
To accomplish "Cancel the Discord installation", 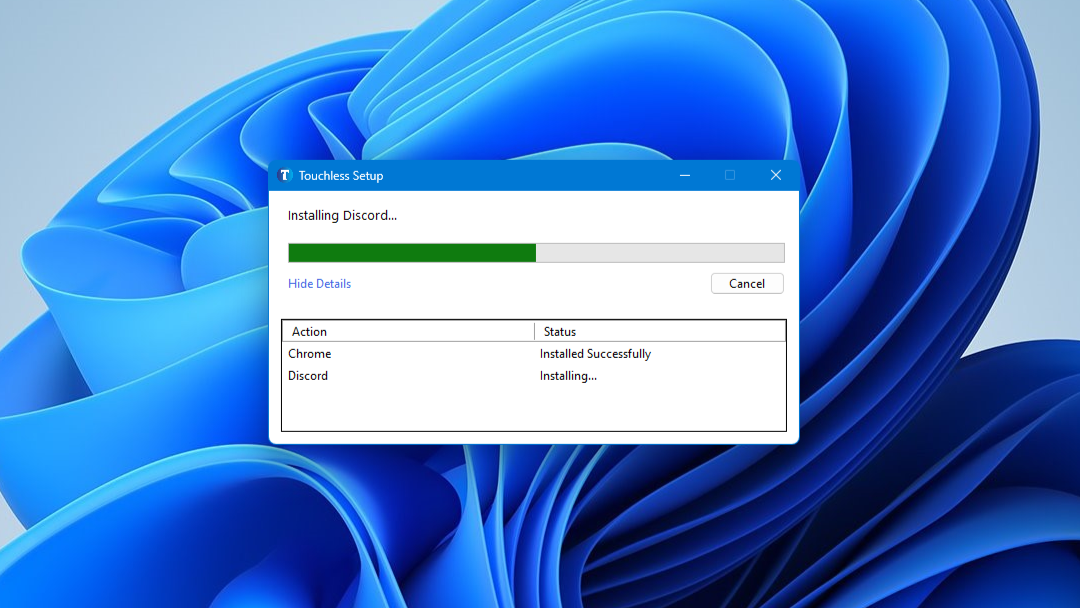I will [x=747, y=284].
